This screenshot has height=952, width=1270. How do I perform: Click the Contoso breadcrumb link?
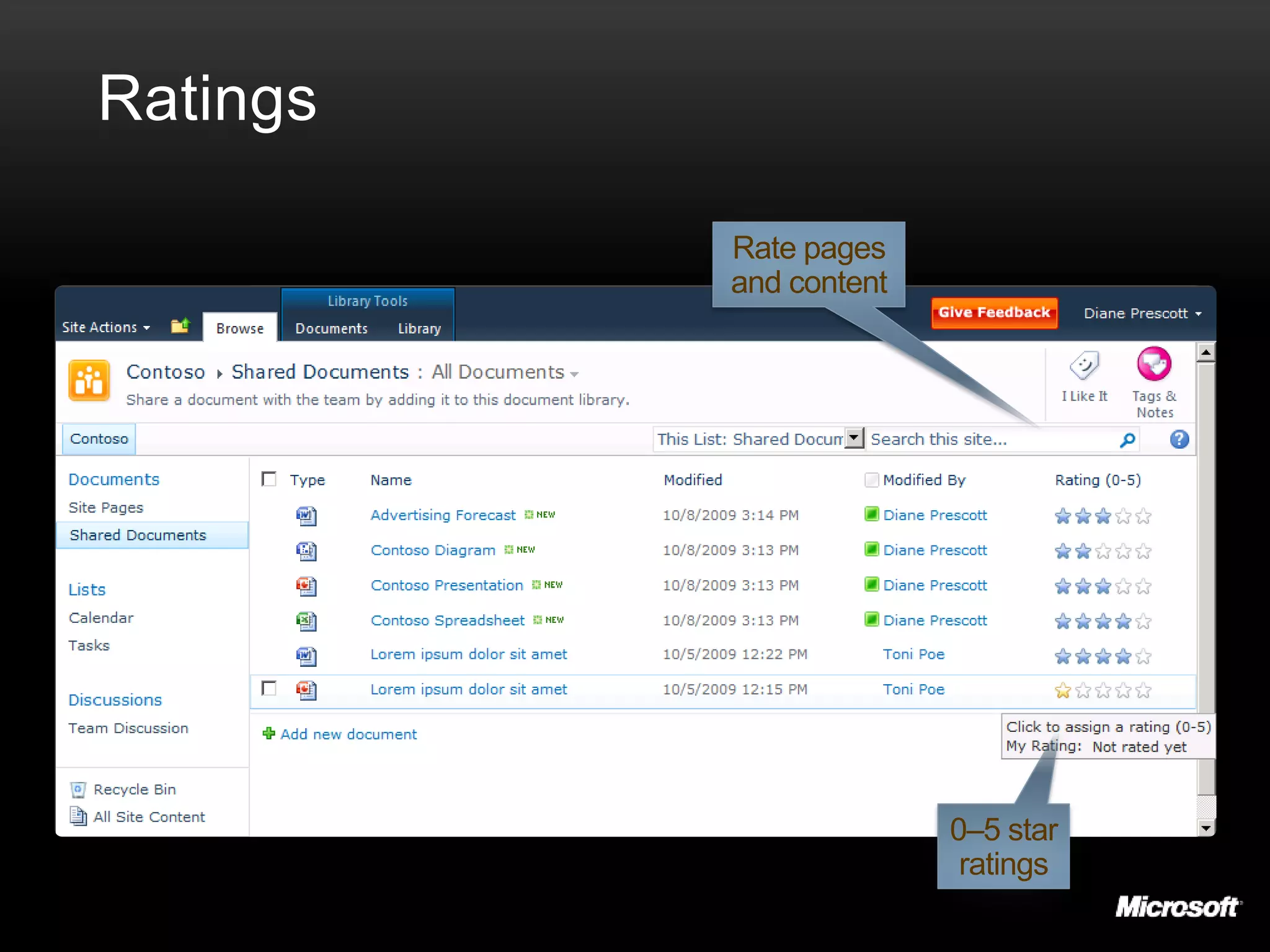pos(166,372)
